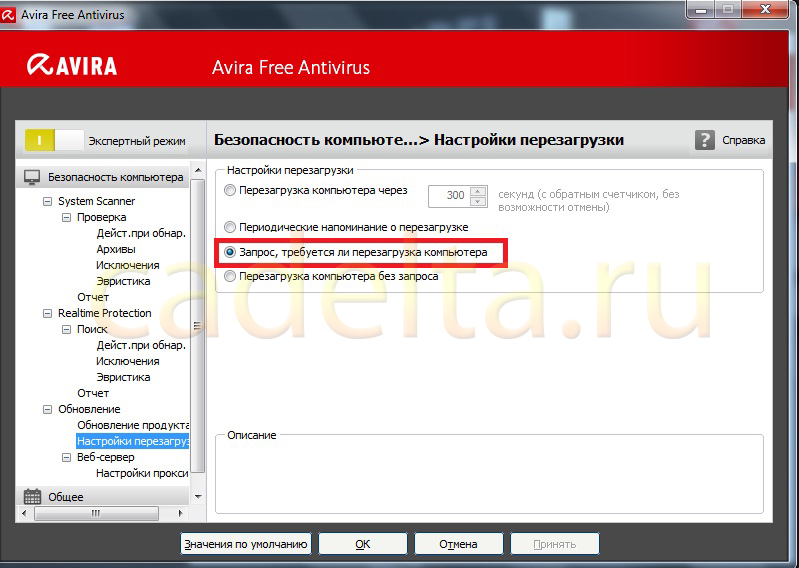This screenshot has width=799, height=568.
Task: Click the horizontal scrollbar left arrow
Action: 24,513
